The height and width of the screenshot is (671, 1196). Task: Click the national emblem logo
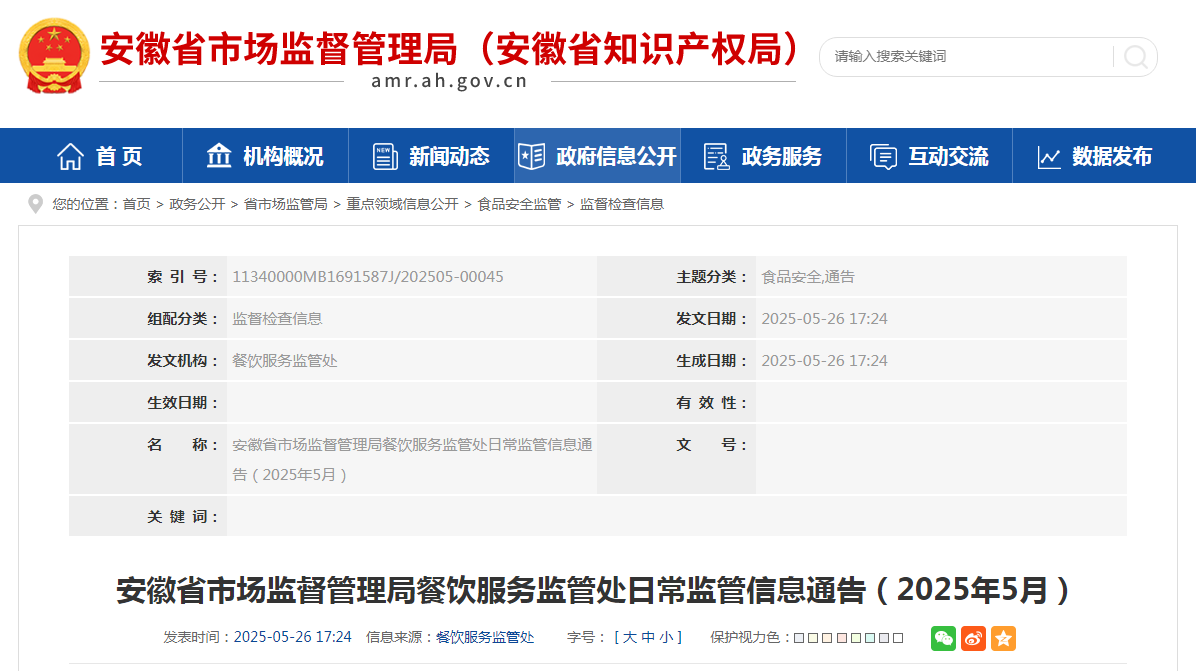tap(54, 57)
